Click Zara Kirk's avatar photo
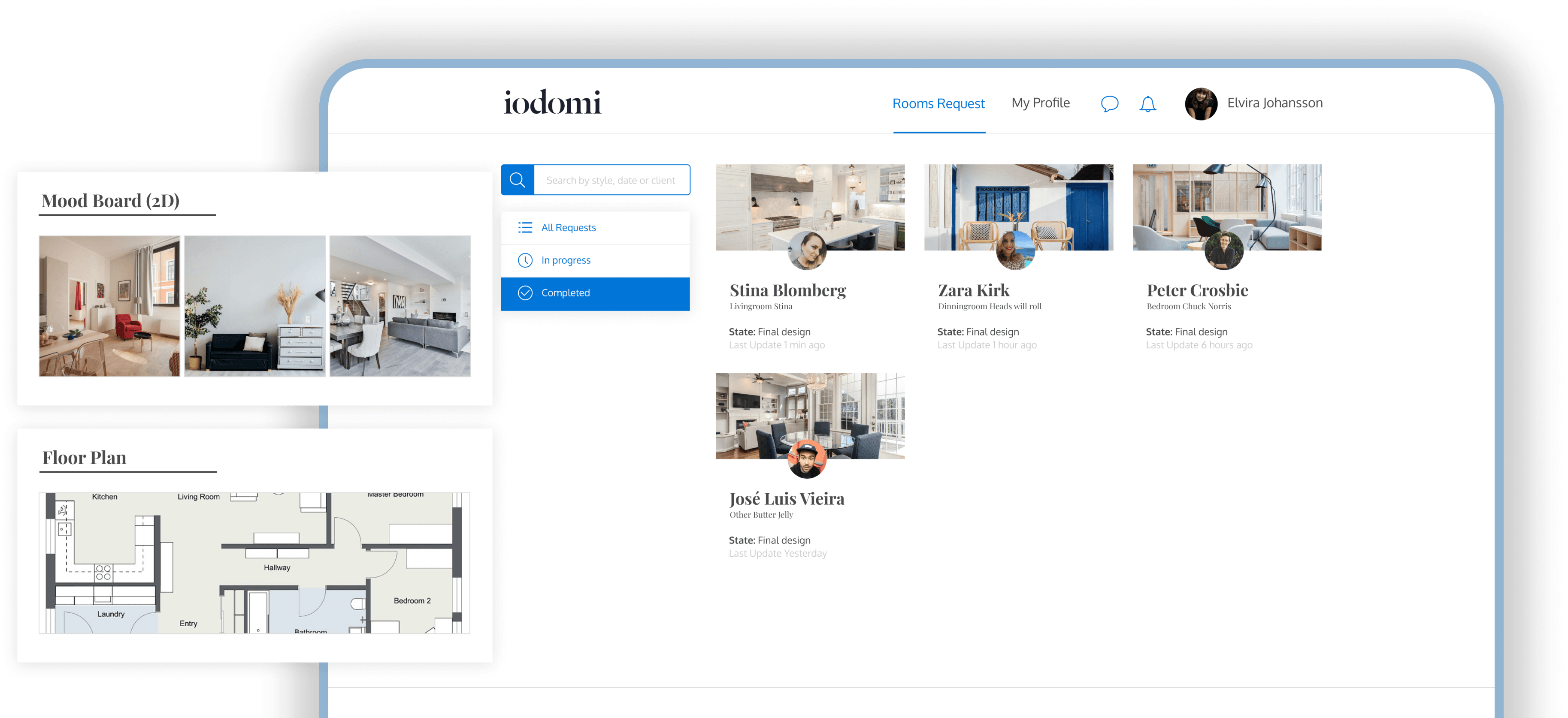The width and height of the screenshot is (1568, 718). tap(1015, 250)
